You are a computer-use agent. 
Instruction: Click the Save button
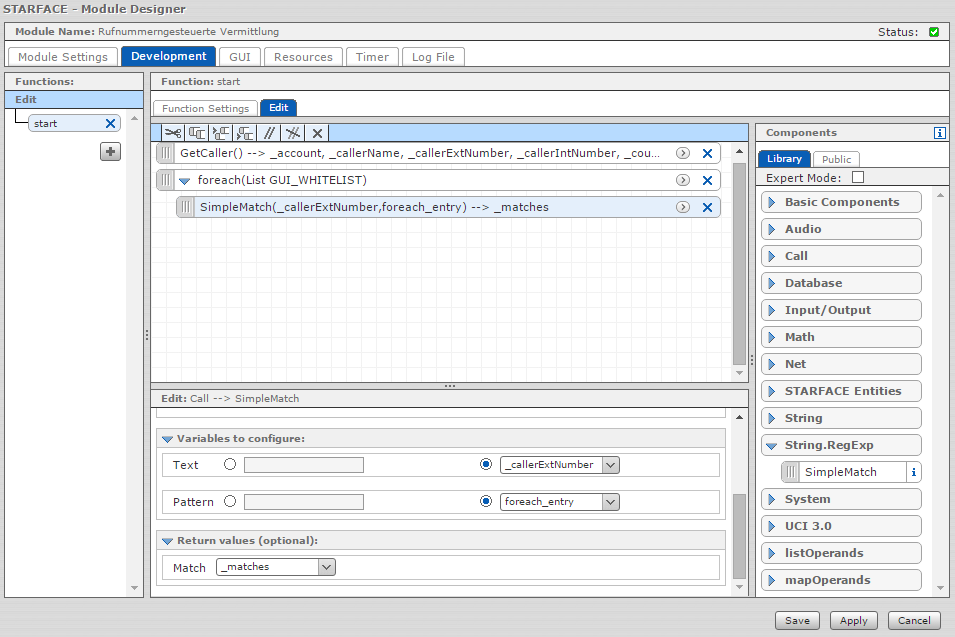(797, 620)
